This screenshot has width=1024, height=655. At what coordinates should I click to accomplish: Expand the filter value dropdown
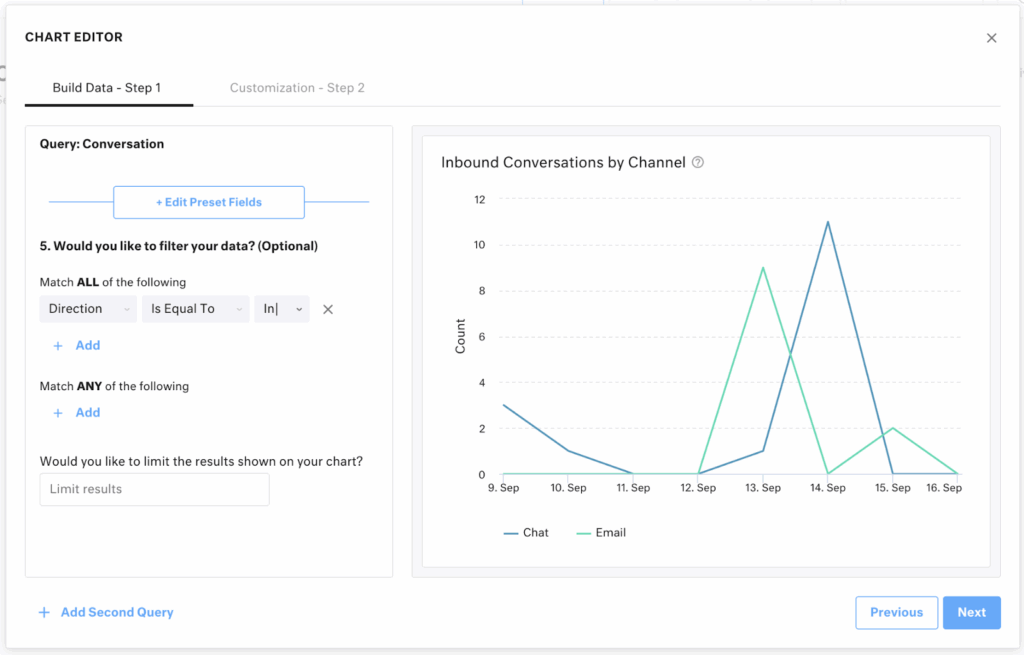[x=298, y=309]
